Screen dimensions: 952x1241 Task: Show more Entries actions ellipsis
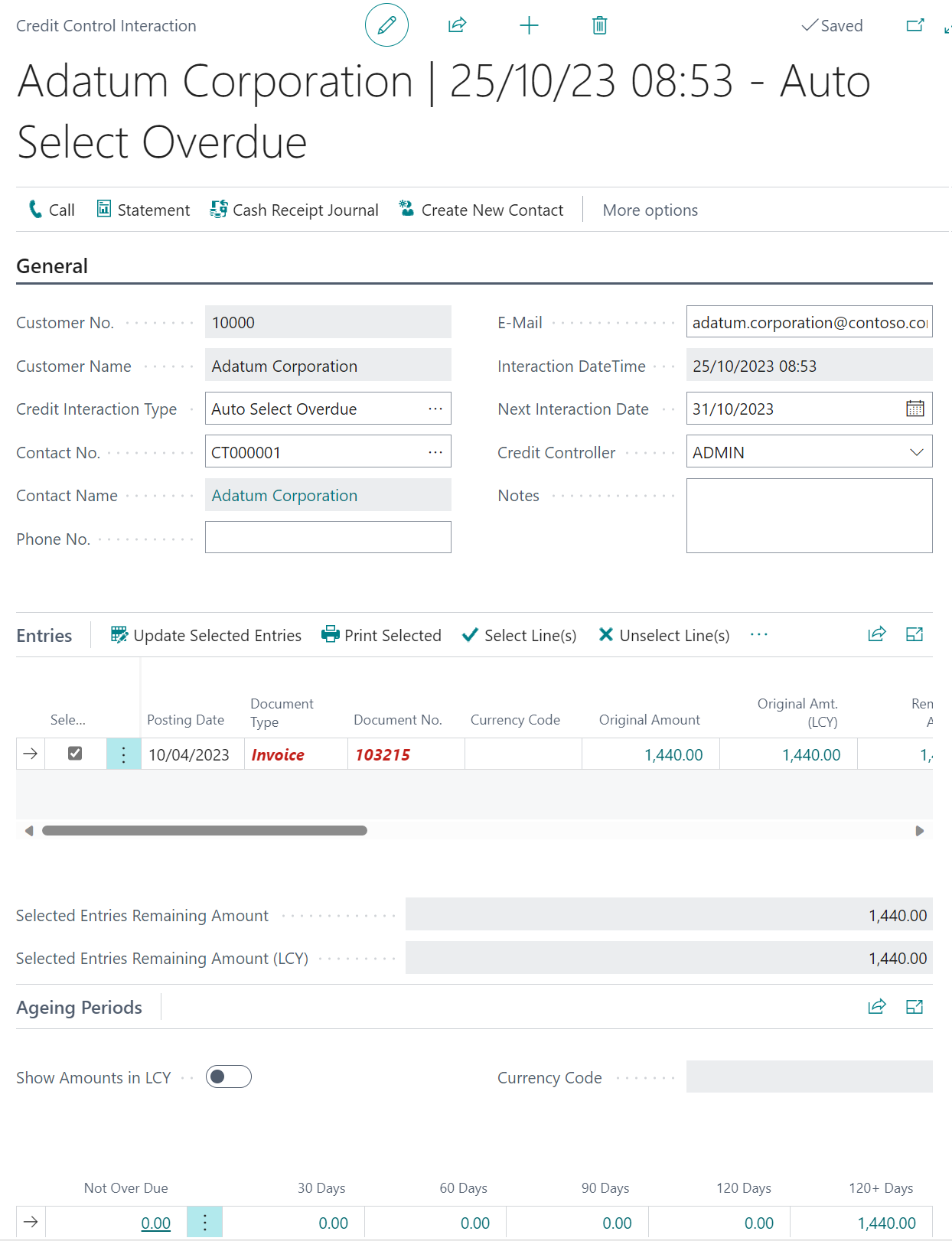coord(758,635)
